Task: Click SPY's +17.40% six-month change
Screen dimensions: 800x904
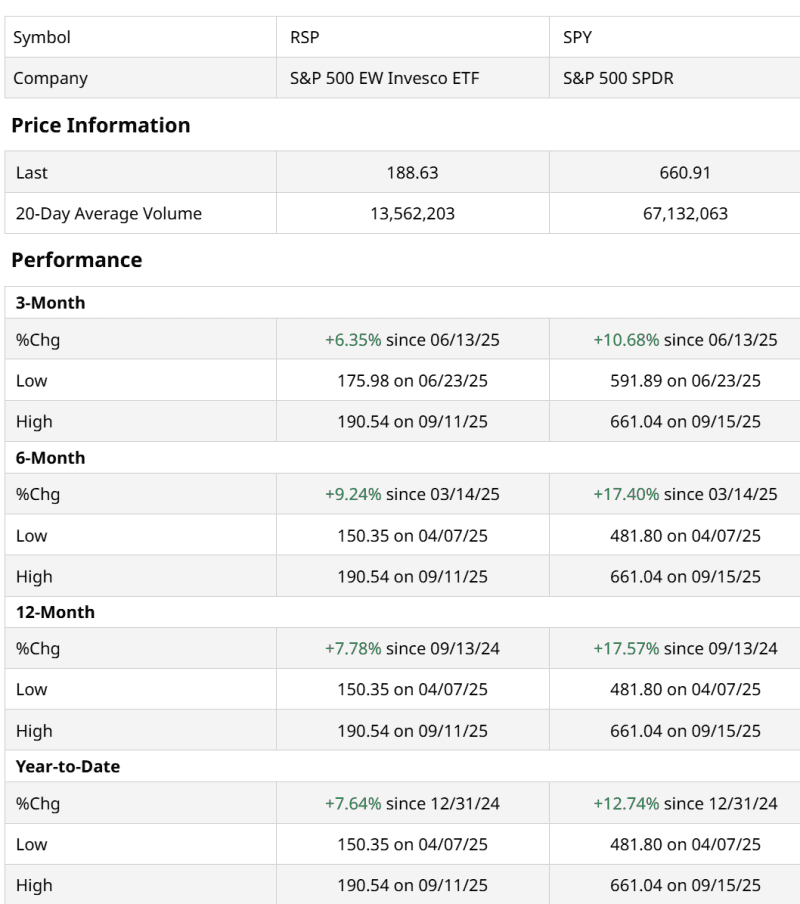Action: (626, 494)
